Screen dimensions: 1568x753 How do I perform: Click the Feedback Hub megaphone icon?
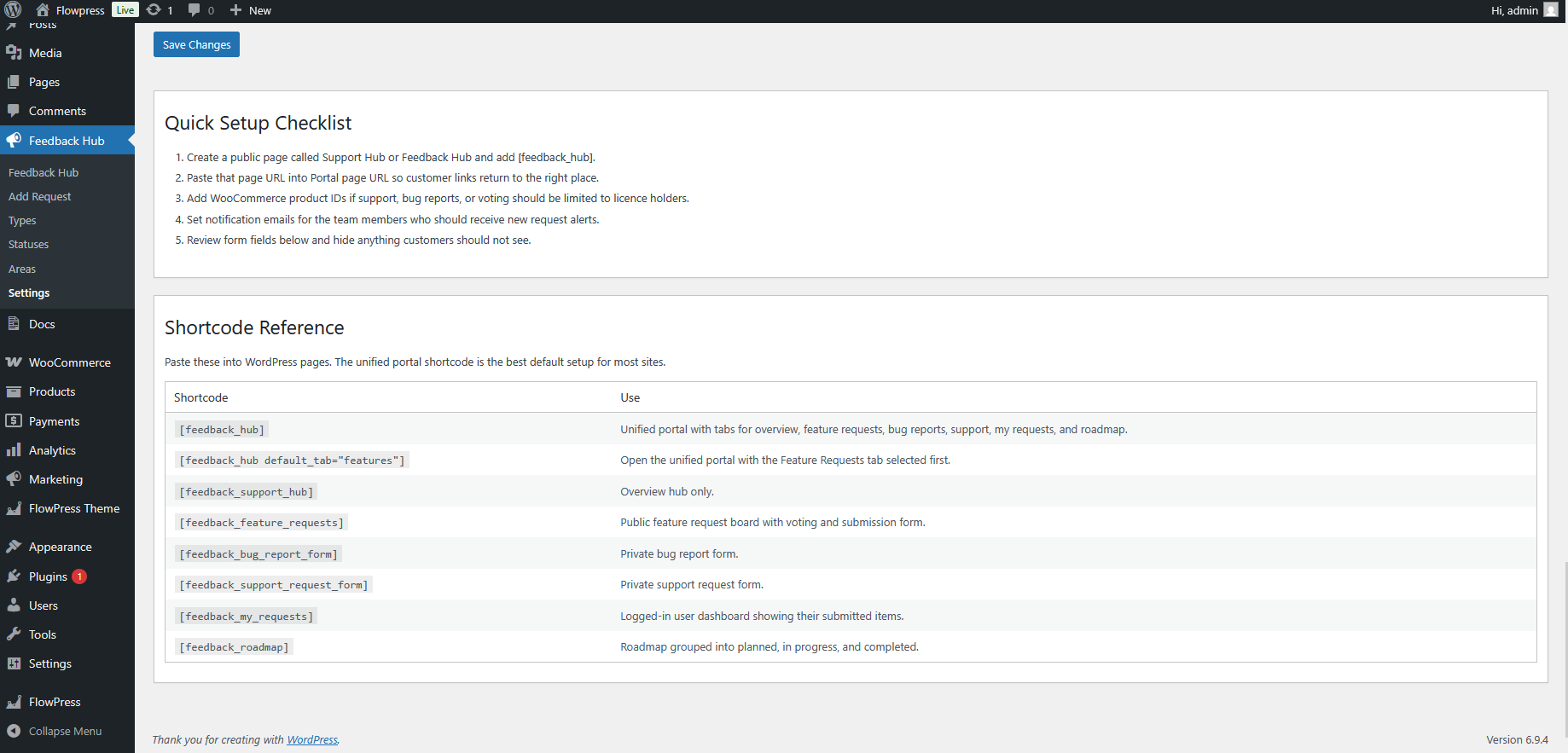point(14,141)
